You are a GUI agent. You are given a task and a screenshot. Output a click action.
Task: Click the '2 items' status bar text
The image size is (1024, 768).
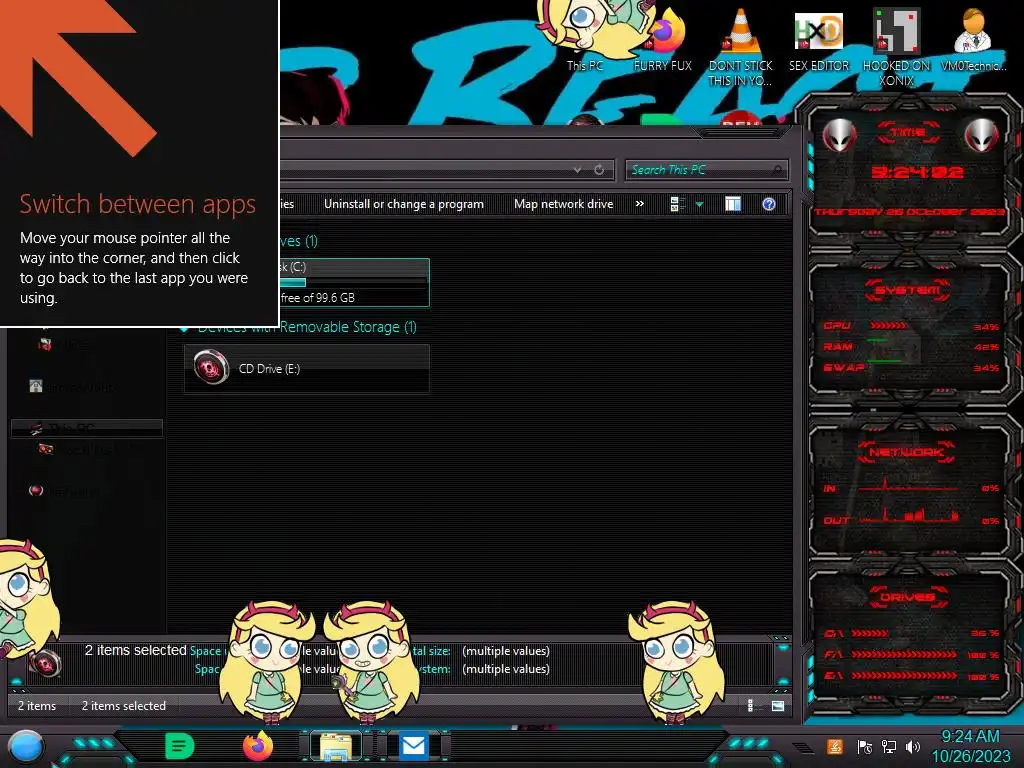37,706
